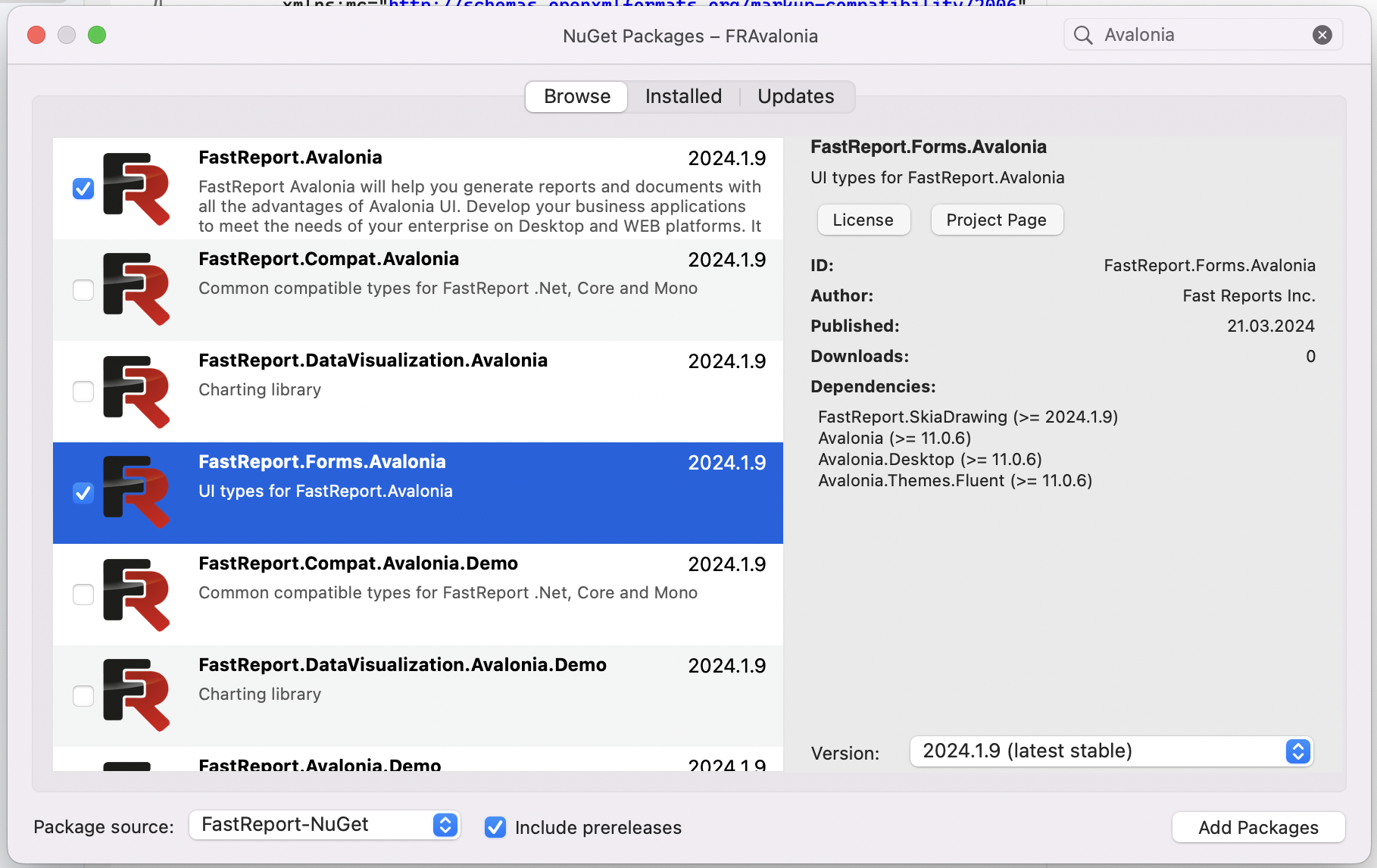Uncheck the FastReport.Avalonia package checkbox
Viewport: 1377px width, 868px height.
coord(83,189)
